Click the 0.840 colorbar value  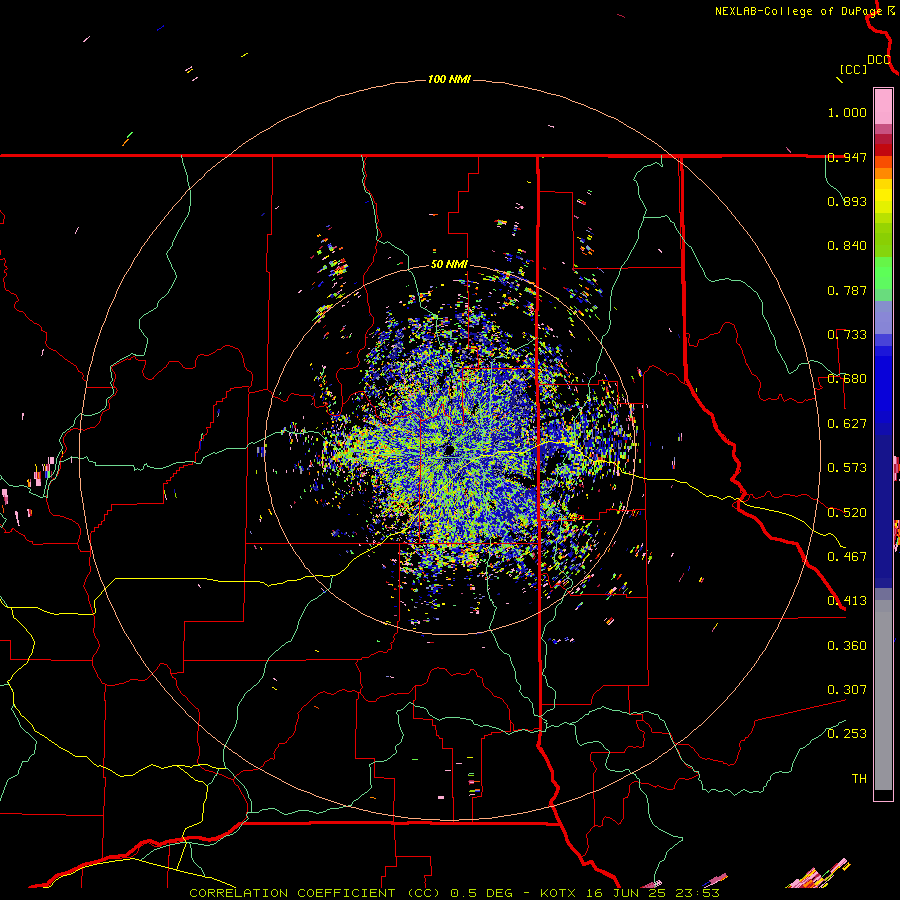click(x=847, y=246)
